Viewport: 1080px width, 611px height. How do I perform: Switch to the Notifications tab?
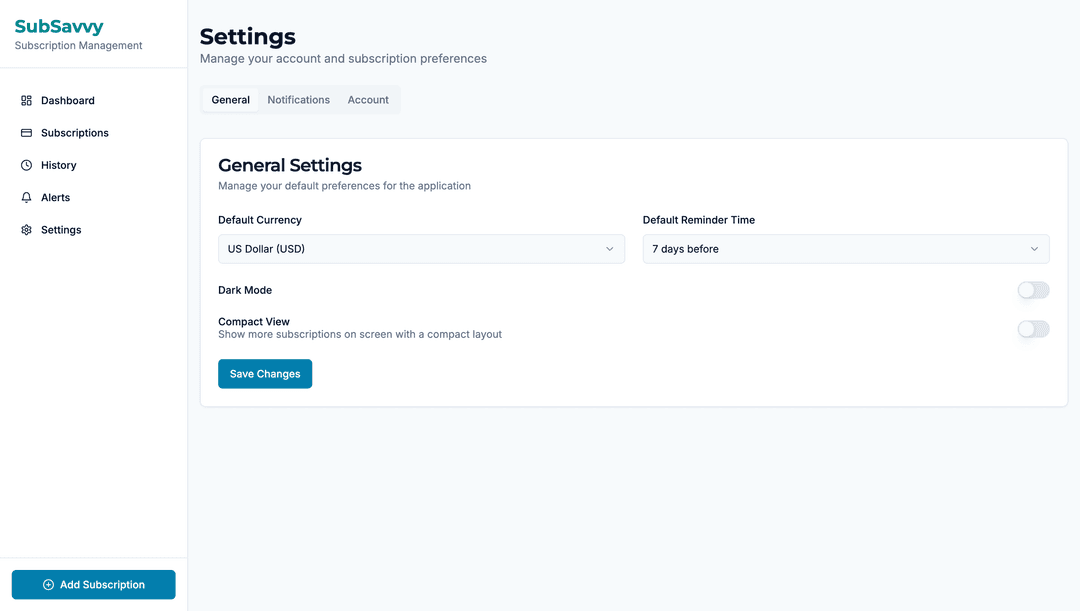[298, 99]
